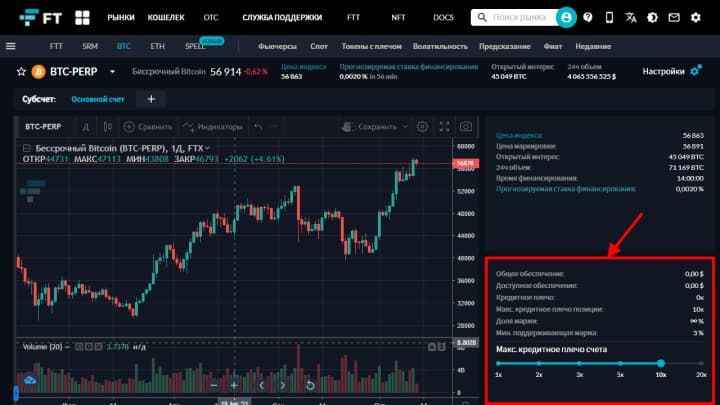Select the ETH coin tab
This screenshot has width=720, height=405.
pos(157,46)
